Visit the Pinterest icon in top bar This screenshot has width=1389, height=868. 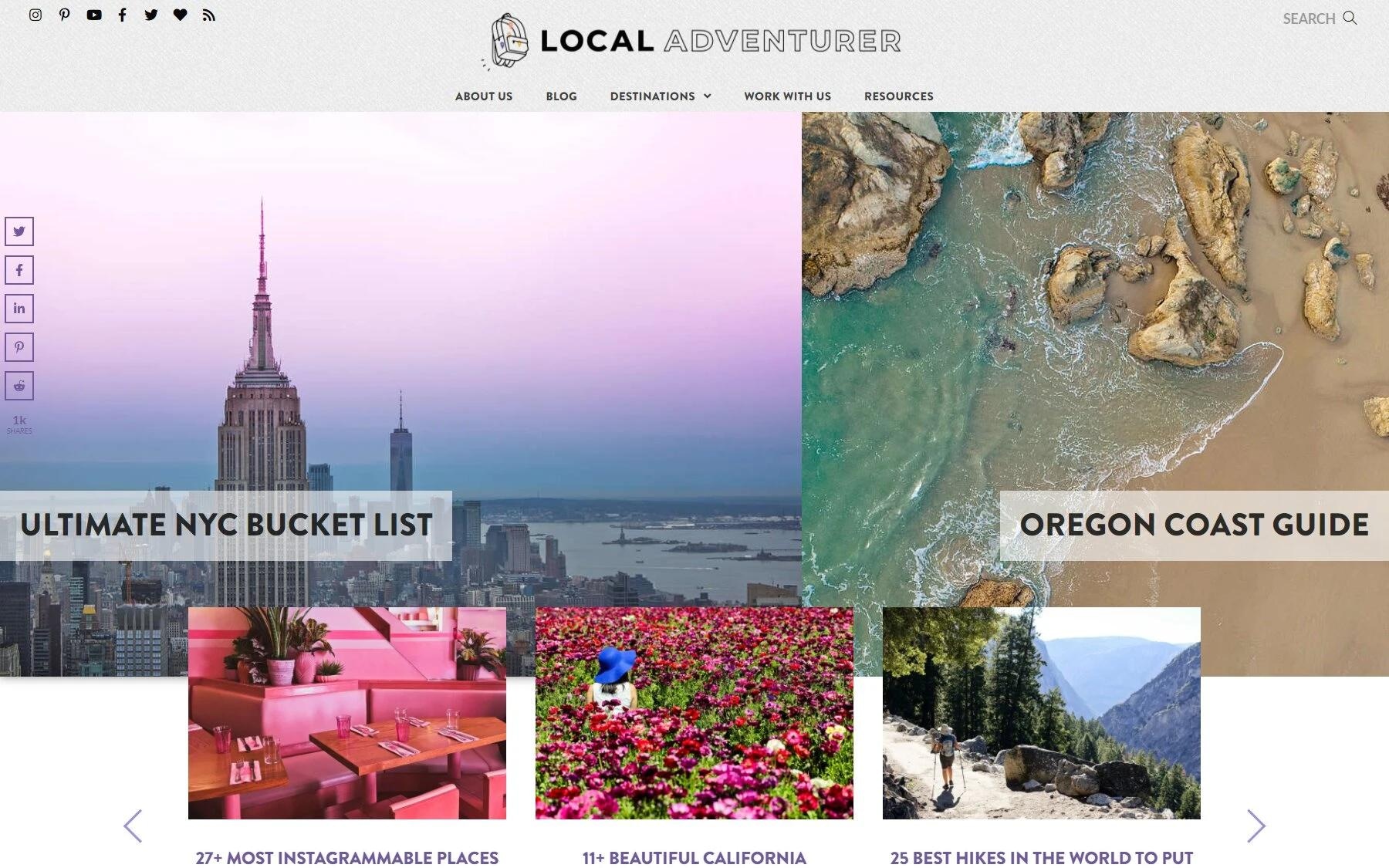[x=65, y=15]
